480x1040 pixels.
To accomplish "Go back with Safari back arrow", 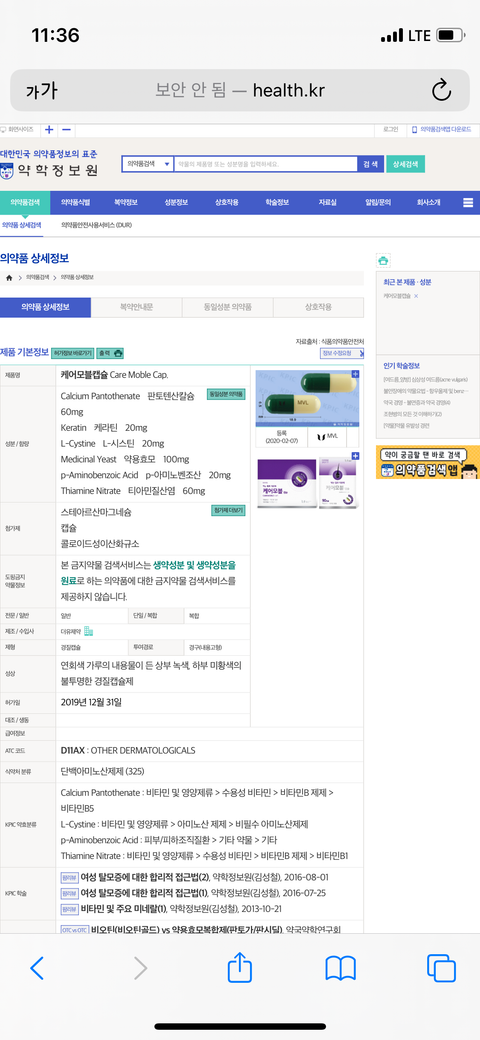I will [x=37, y=969].
